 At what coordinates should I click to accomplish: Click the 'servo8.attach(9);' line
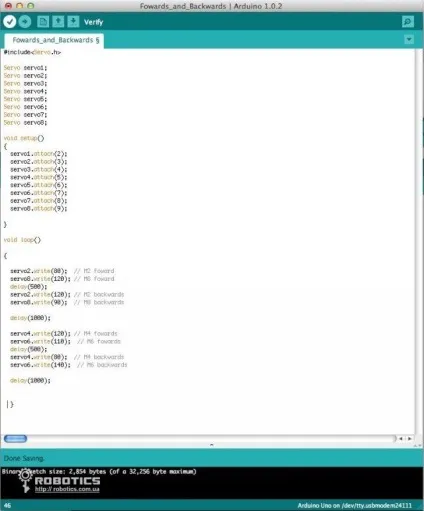(x=39, y=209)
